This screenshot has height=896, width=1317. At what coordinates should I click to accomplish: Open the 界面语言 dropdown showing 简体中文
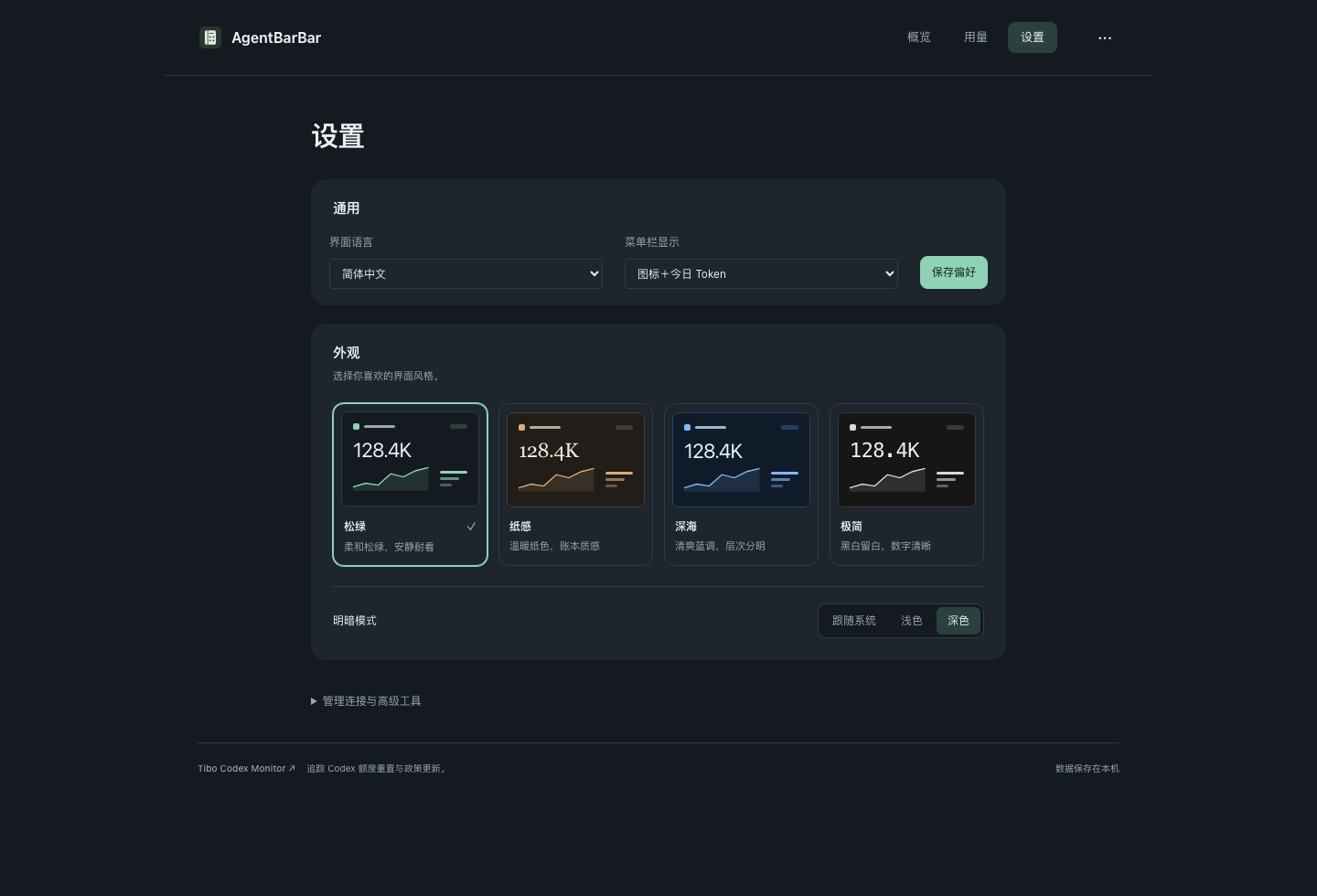(x=466, y=273)
